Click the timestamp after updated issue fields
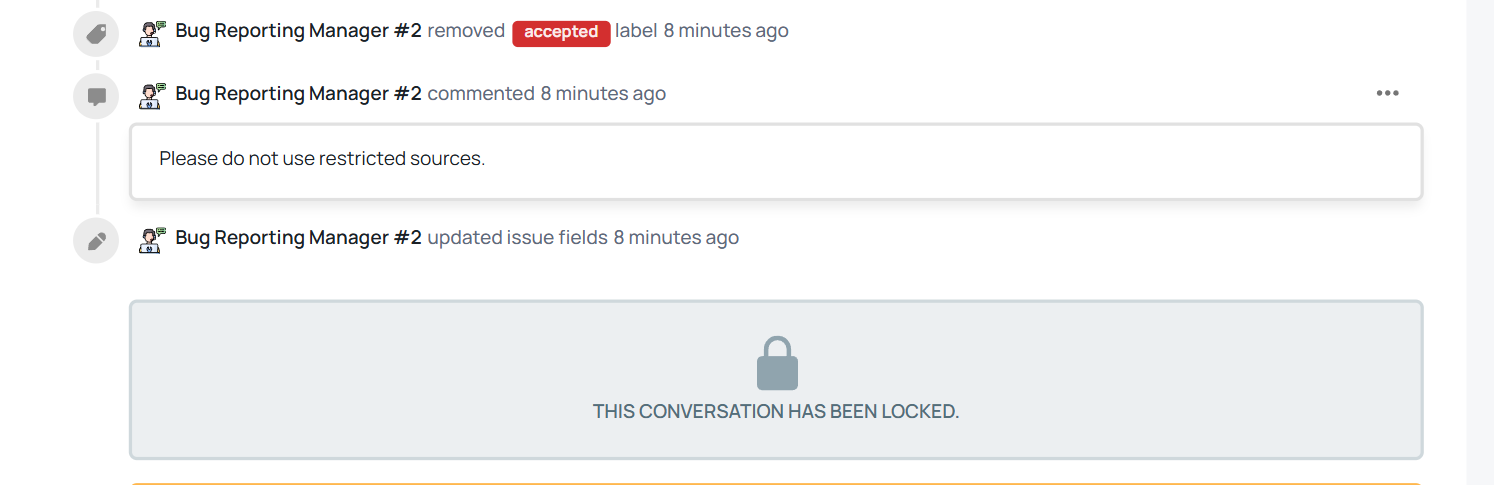The image size is (1494, 485). (x=676, y=238)
